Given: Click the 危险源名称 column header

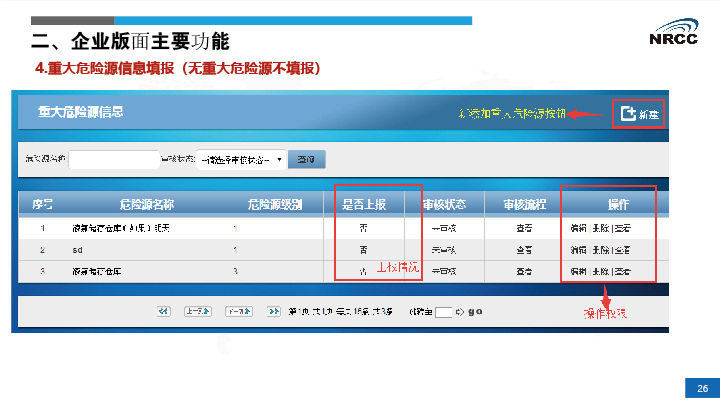Looking at the screenshot, I should coord(146,205).
